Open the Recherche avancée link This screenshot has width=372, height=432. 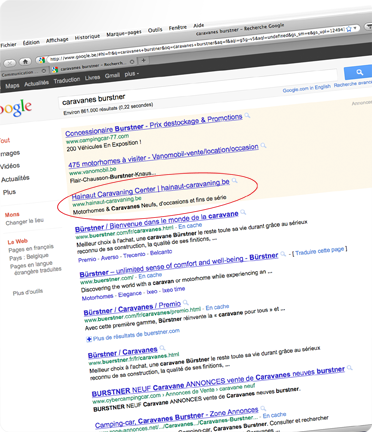[x=353, y=84]
